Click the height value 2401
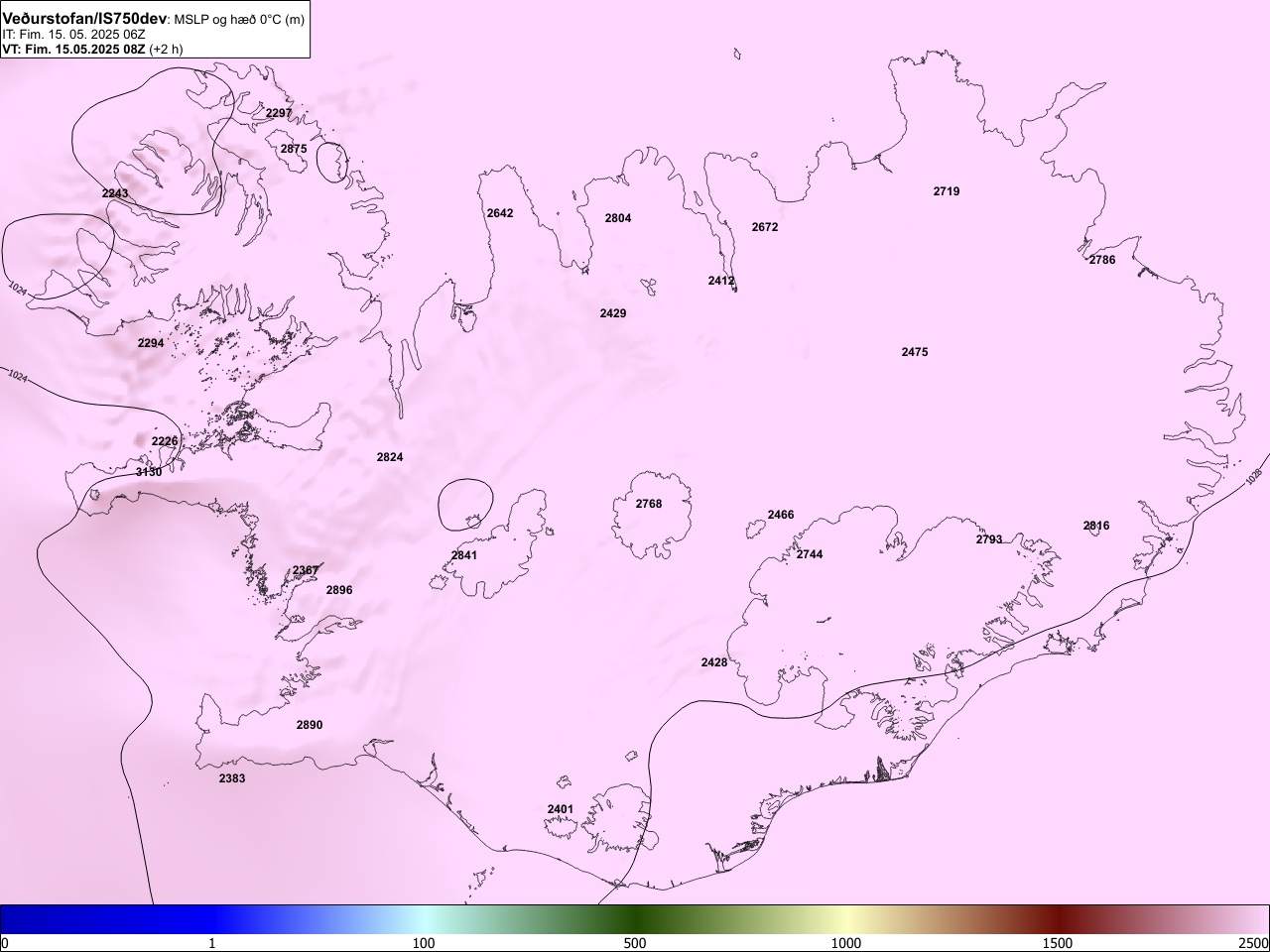This screenshot has width=1270, height=952. 561,809
